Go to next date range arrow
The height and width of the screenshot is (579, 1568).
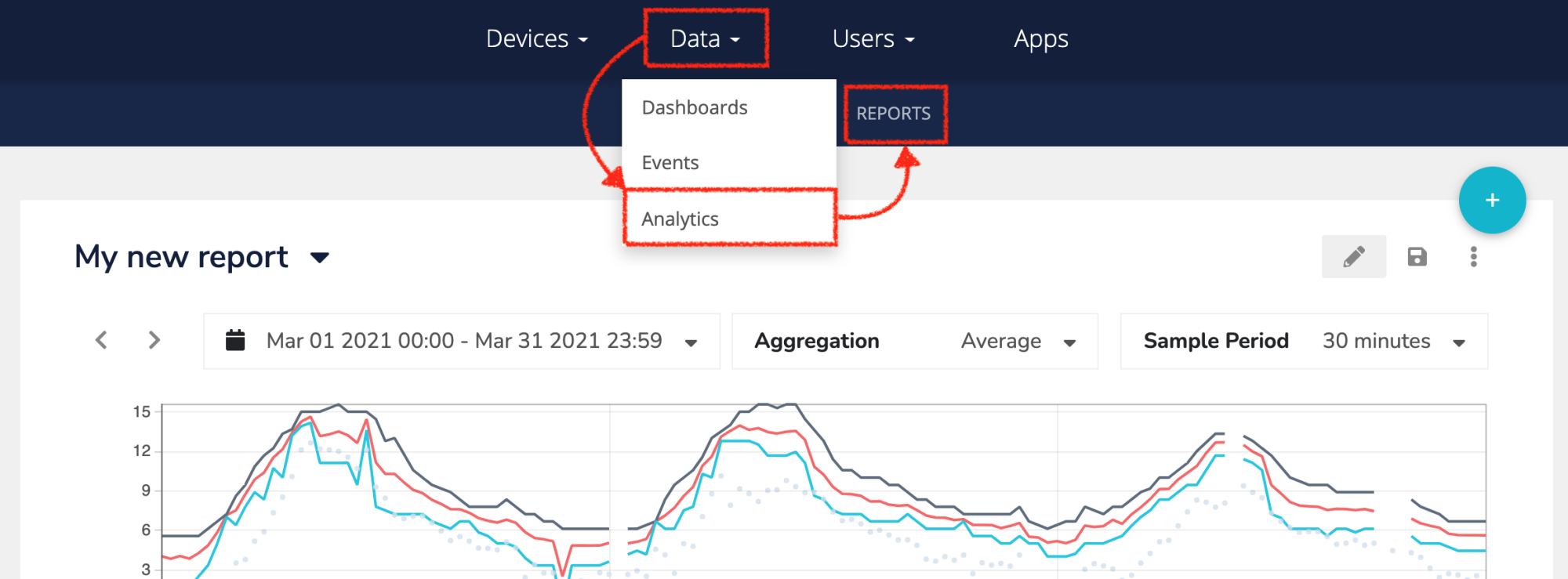pos(154,340)
